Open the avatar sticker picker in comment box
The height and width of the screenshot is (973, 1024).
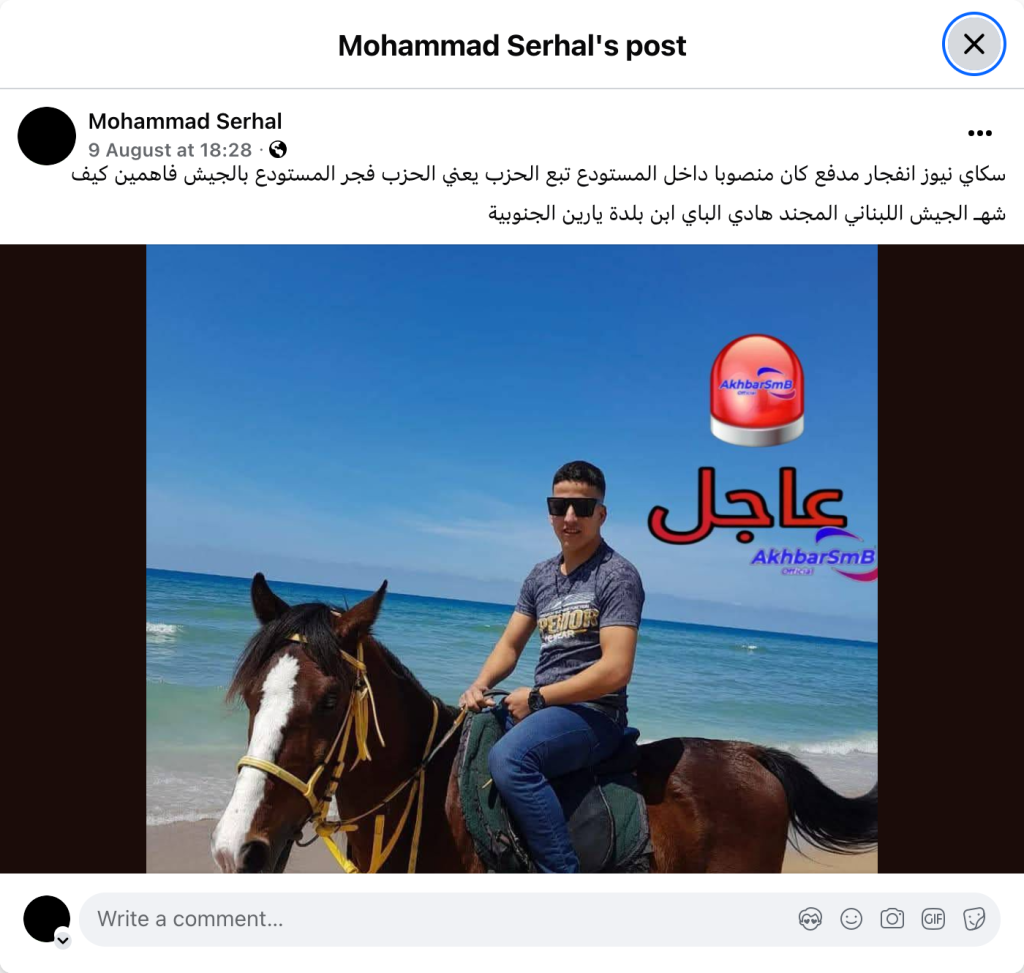tap(810, 919)
